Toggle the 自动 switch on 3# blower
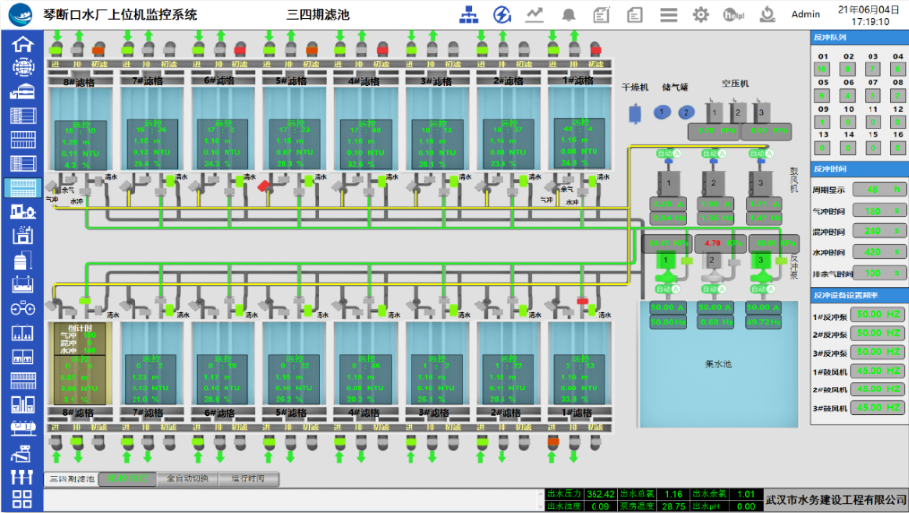 759,154
